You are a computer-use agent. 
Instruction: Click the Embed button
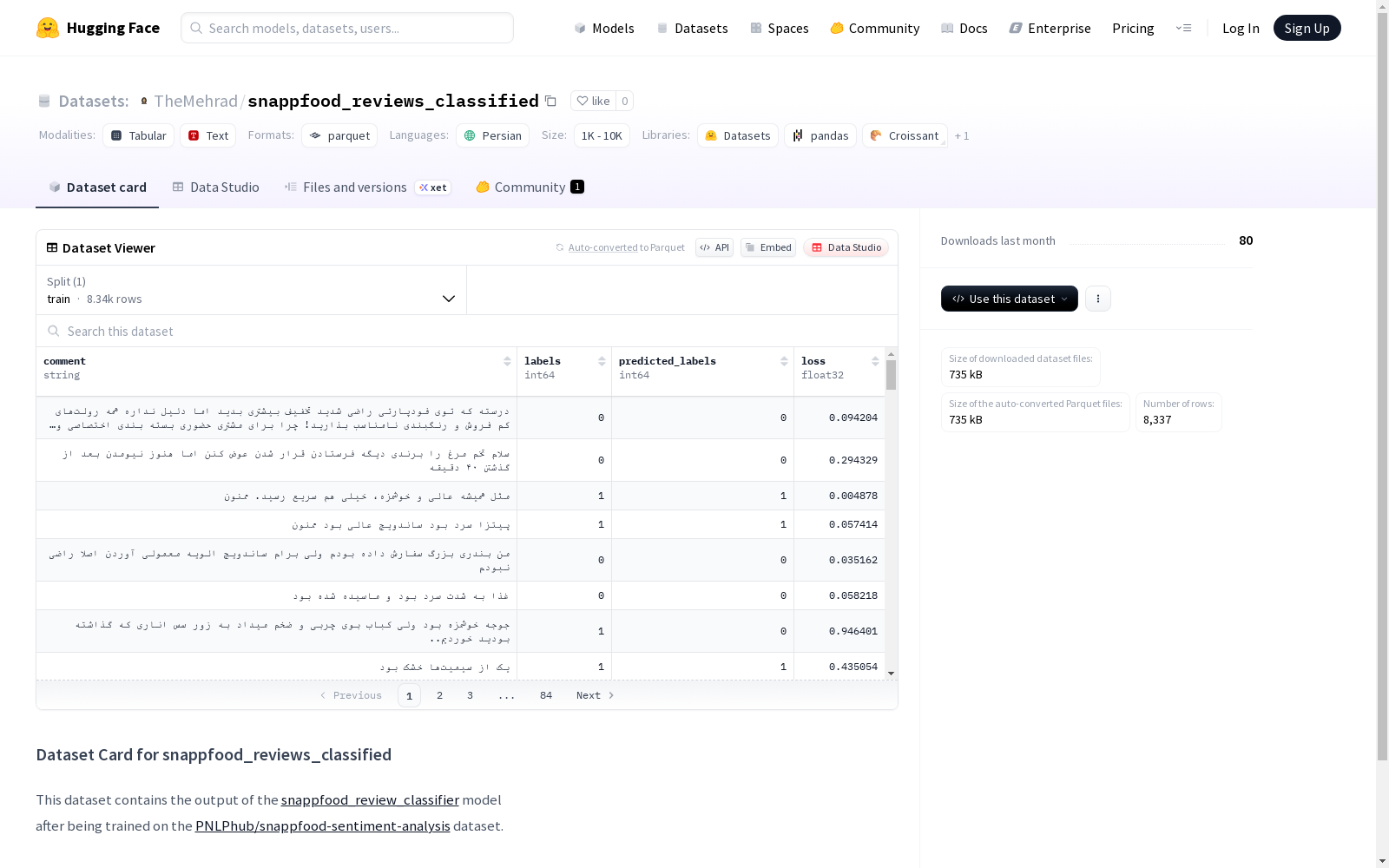[x=768, y=247]
